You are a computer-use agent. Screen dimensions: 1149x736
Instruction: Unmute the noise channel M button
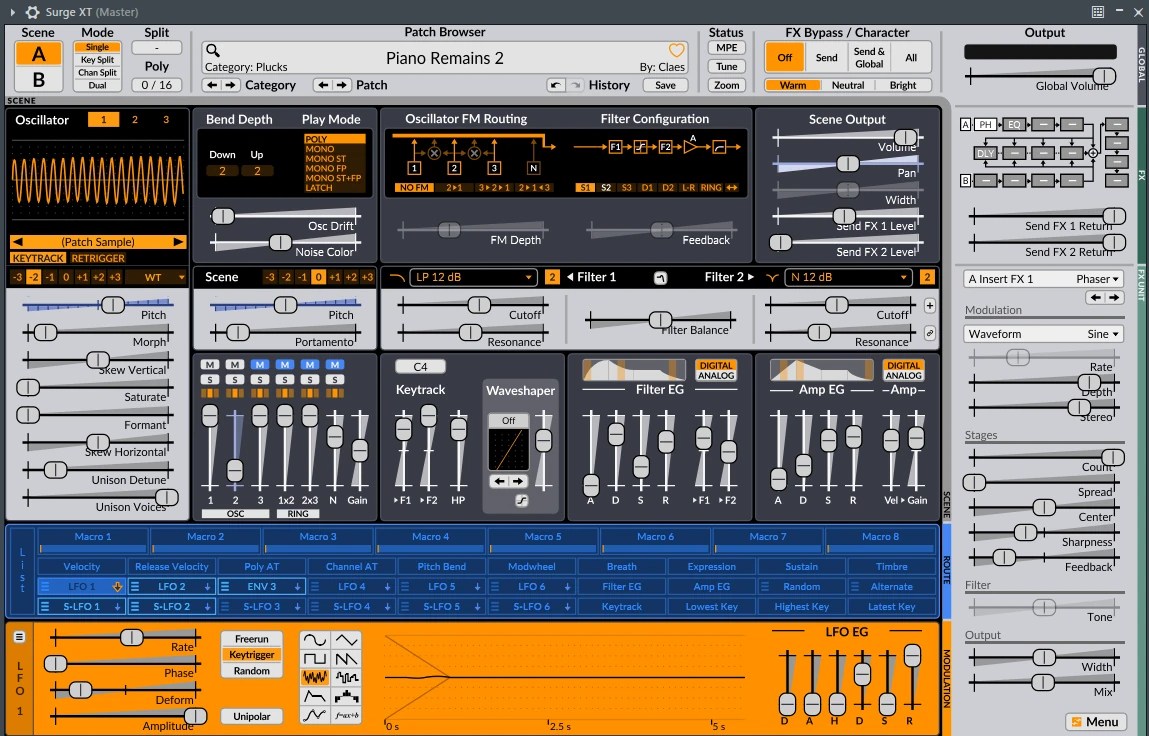click(335, 364)
